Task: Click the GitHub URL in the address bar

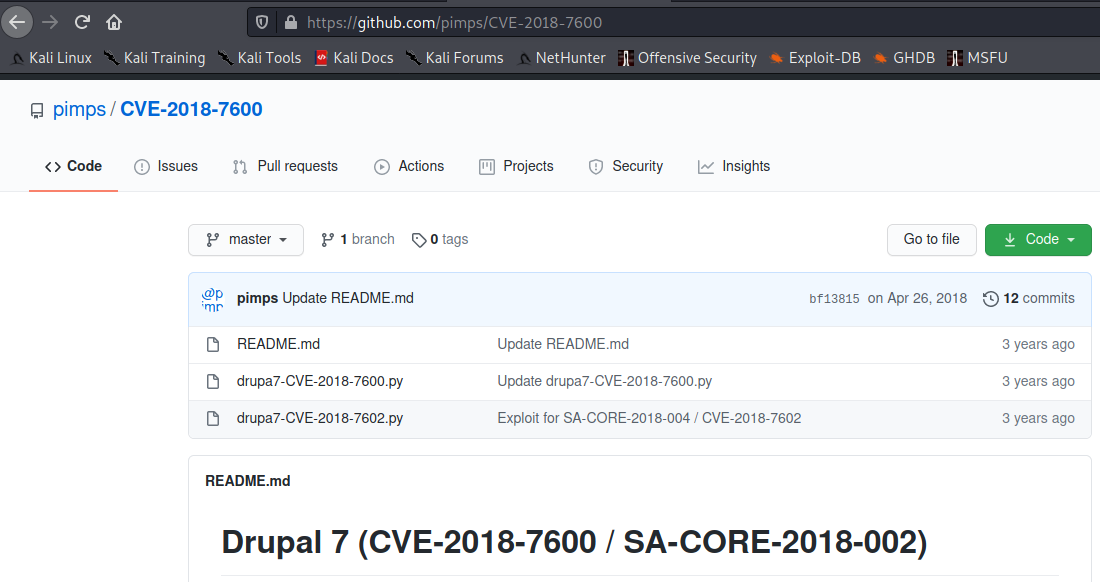Action: [x=455, y=22]
